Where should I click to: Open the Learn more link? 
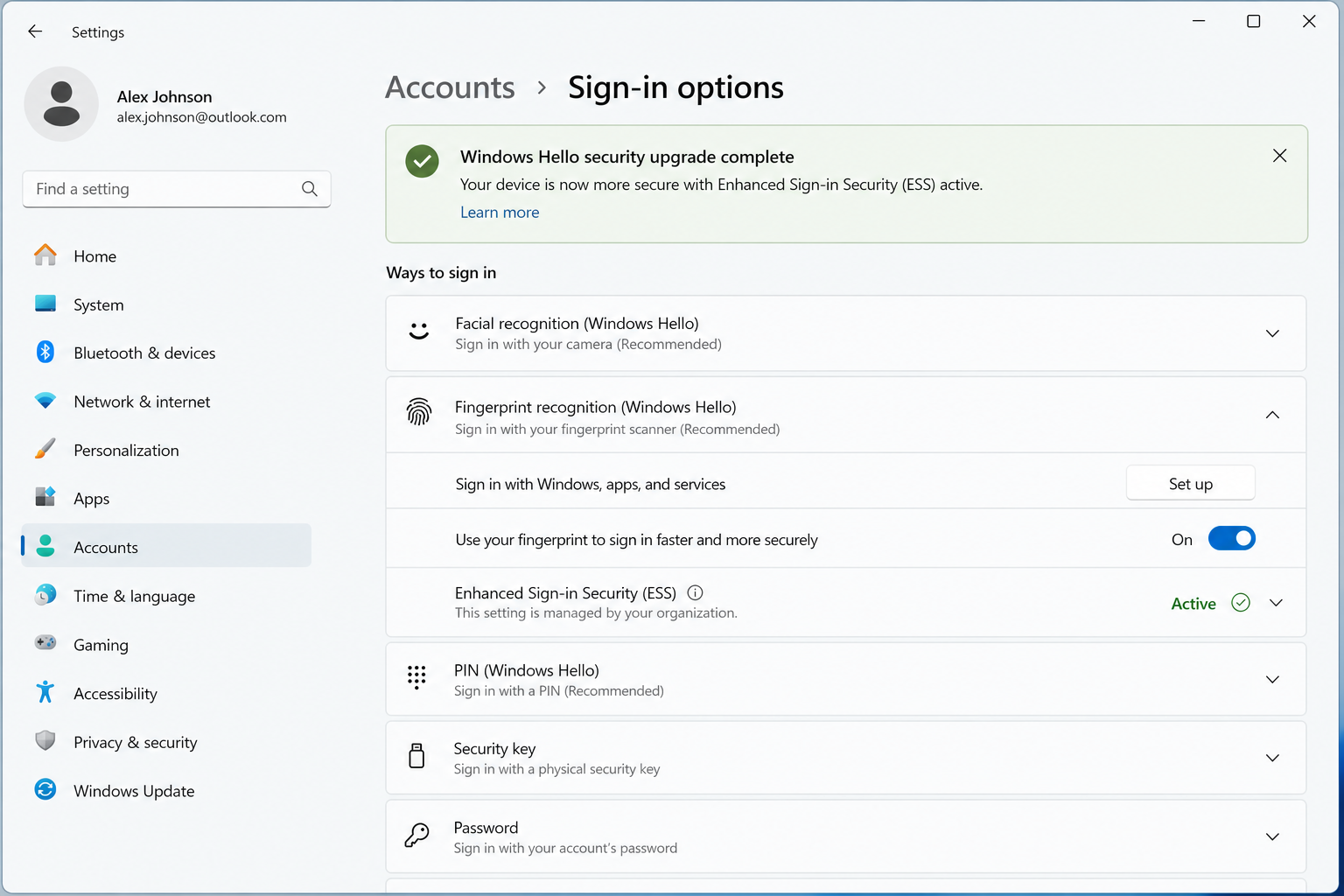click(x=500, y=213)
